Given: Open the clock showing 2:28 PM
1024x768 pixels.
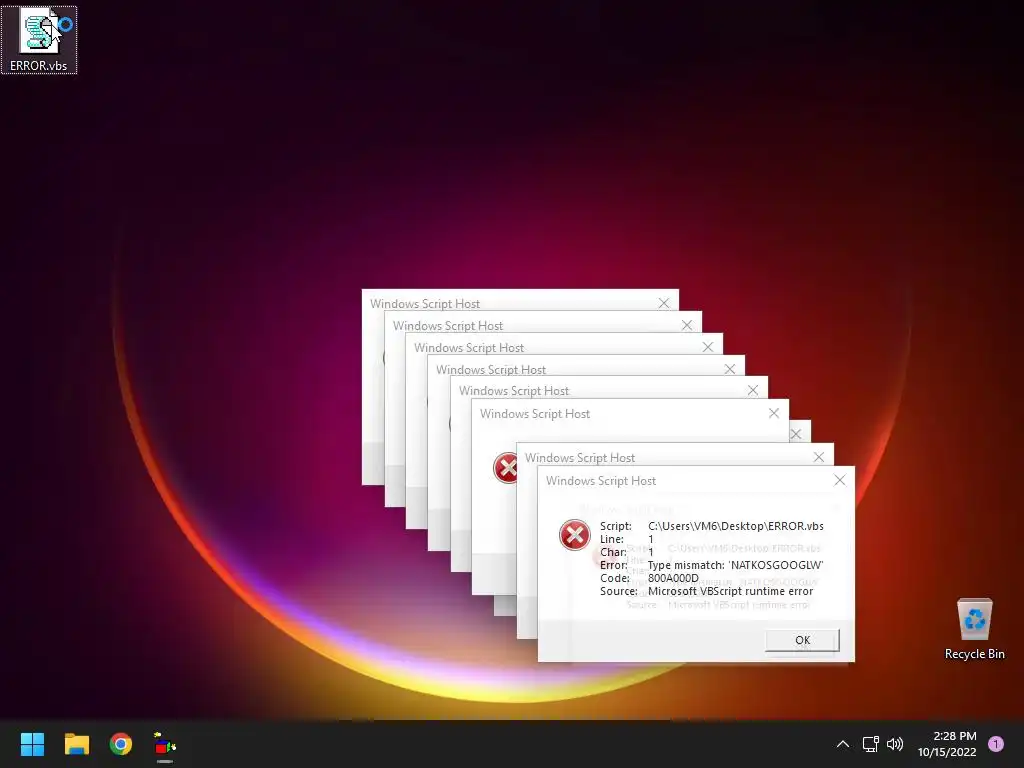Looking at the screenshot, I should 947,744.
